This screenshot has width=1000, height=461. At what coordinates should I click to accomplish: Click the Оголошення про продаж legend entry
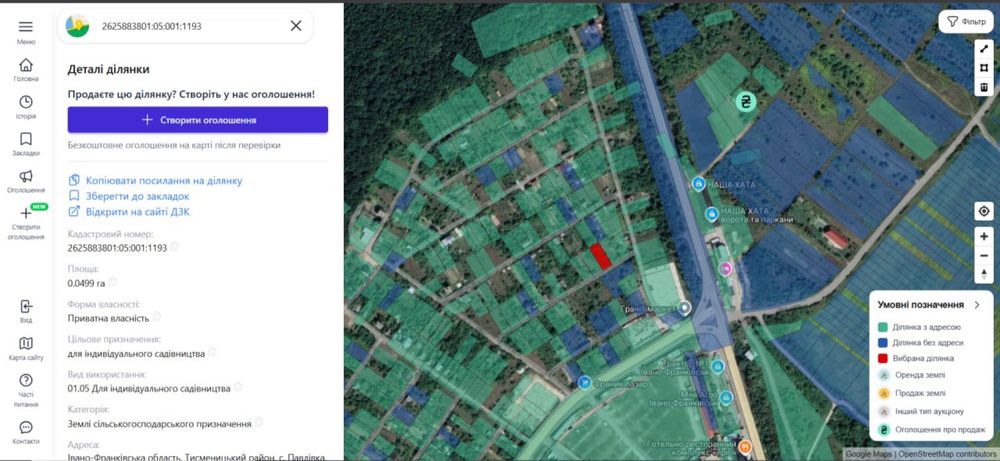[931, 430]
